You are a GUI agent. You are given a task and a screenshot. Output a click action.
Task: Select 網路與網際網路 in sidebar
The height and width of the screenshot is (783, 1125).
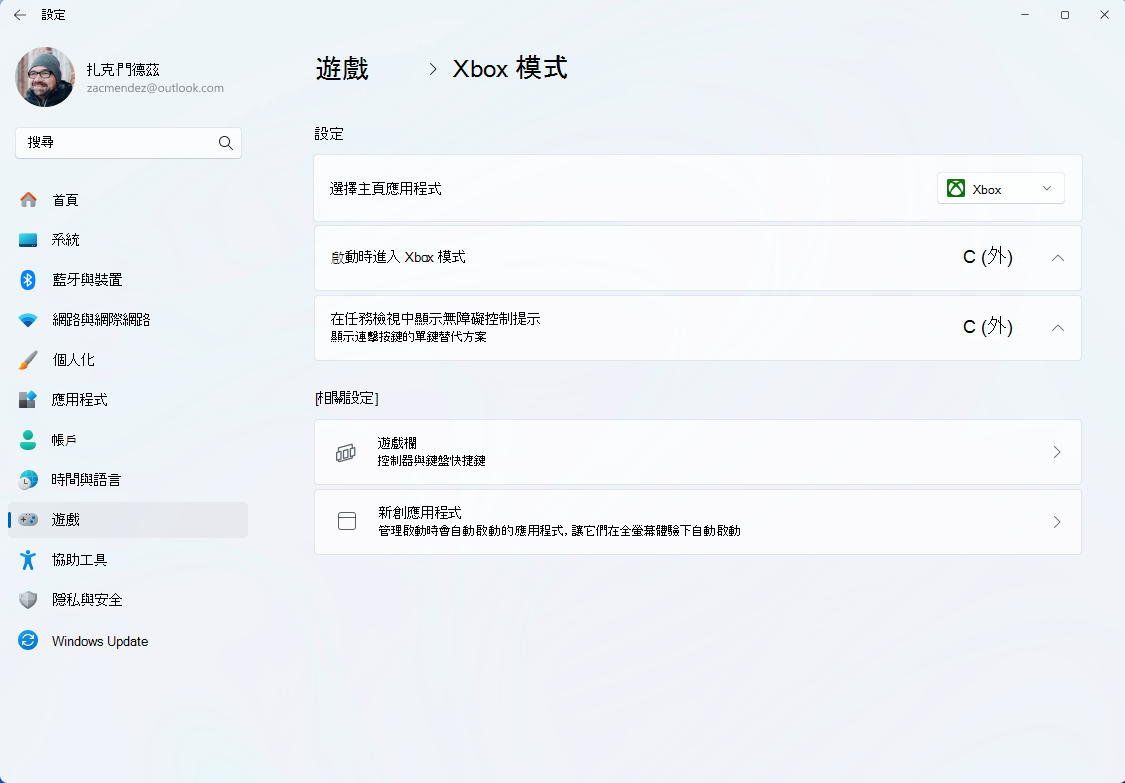tap(128, 320)
